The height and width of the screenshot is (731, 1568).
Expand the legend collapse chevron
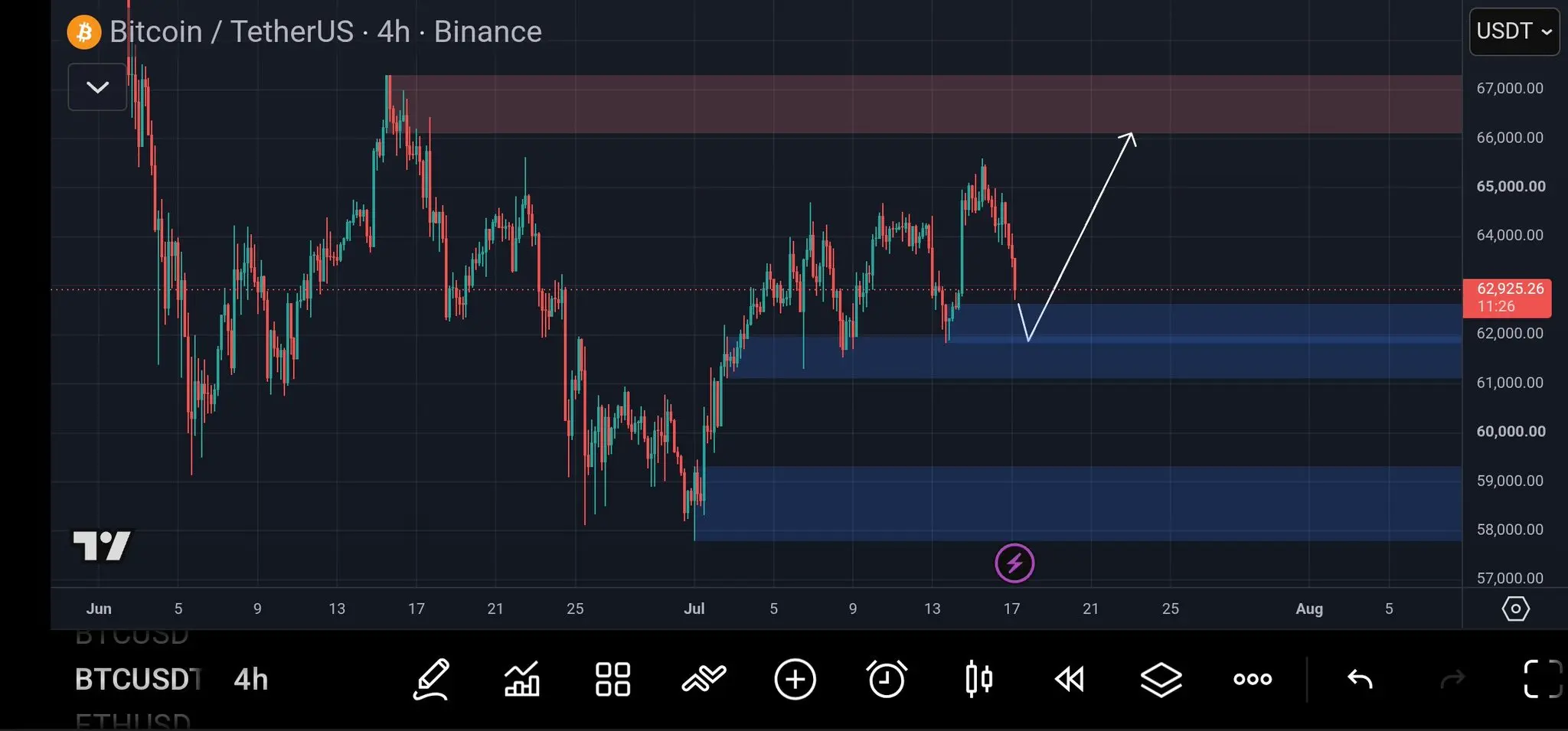click(x=97, y=87)
